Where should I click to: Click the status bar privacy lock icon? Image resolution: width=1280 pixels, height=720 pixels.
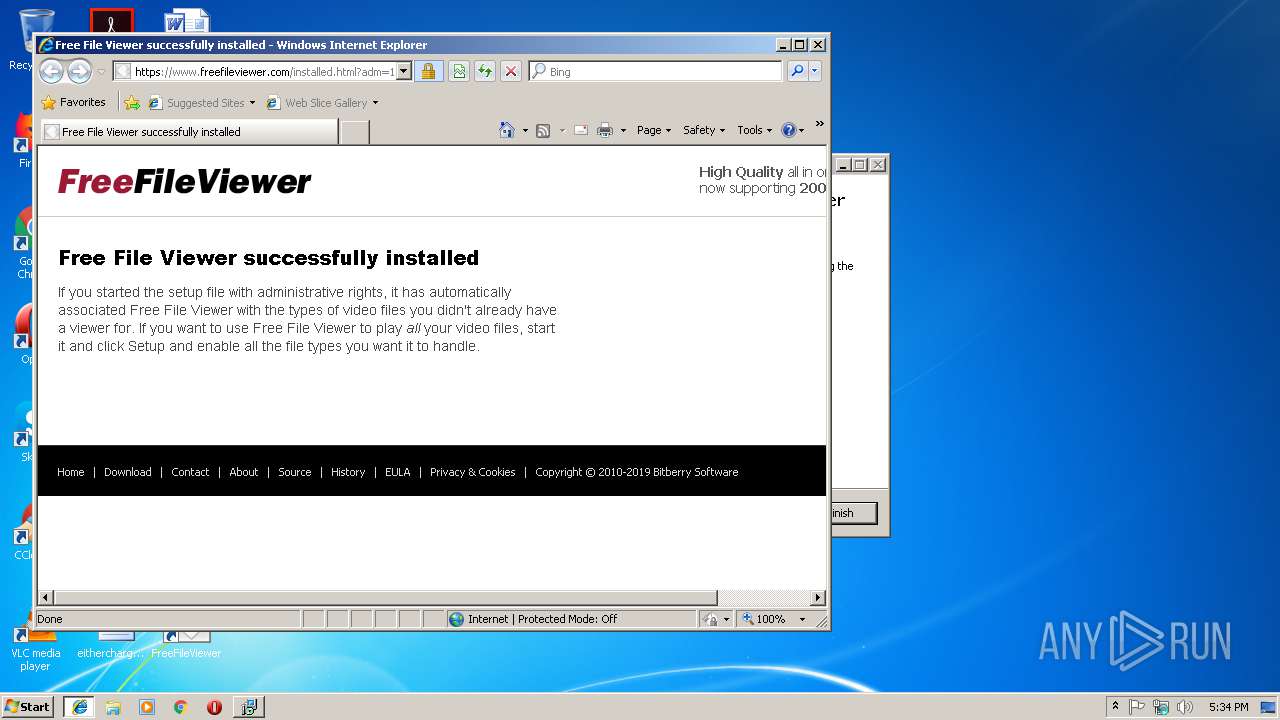point(710,619)
